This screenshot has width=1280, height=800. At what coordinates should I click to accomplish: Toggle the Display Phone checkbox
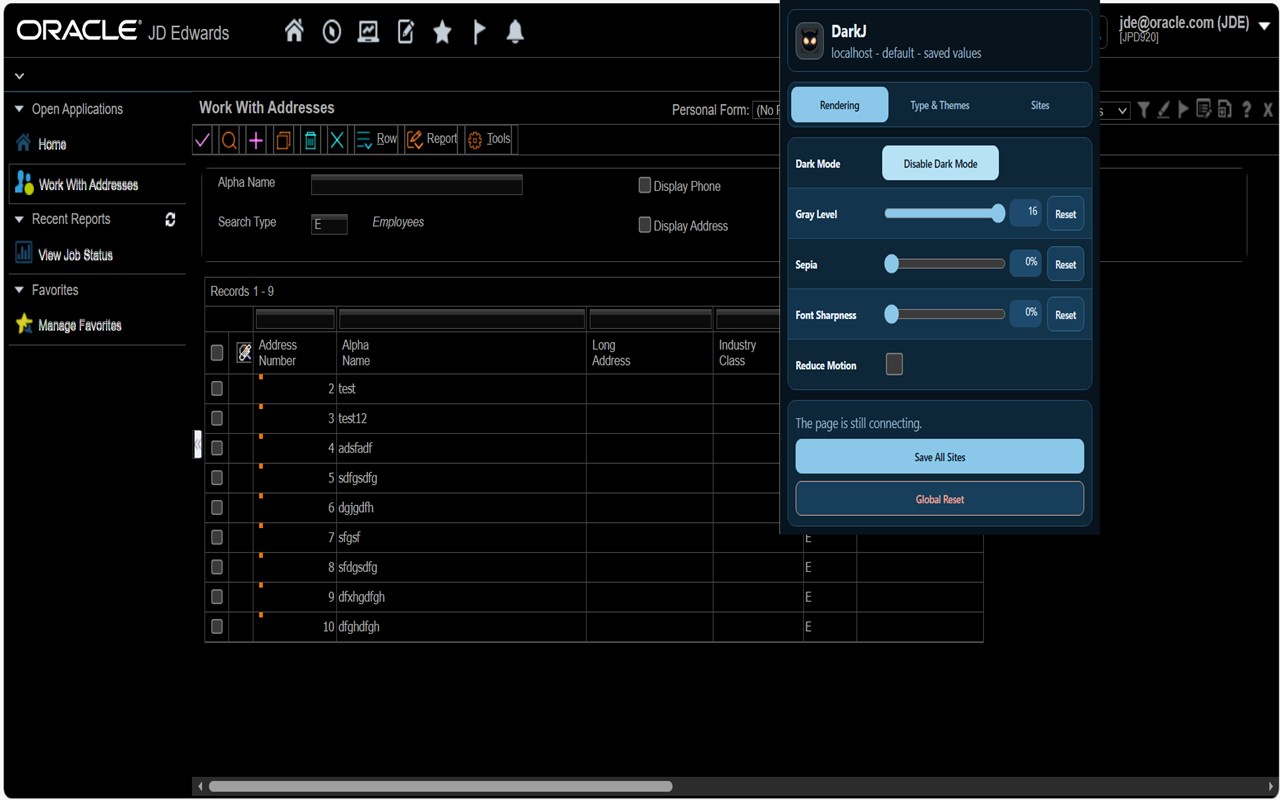tap(645, 185)
